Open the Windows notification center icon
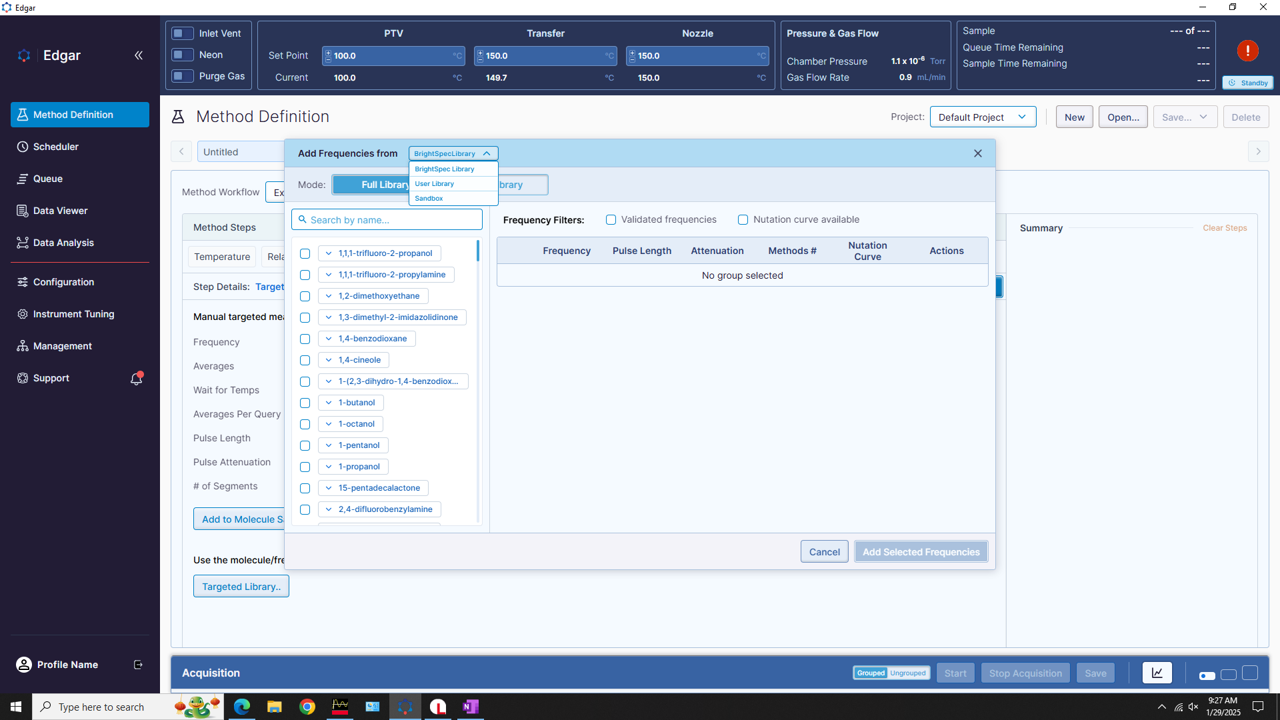This screenshot has width=1280, height=720. 1259,707
